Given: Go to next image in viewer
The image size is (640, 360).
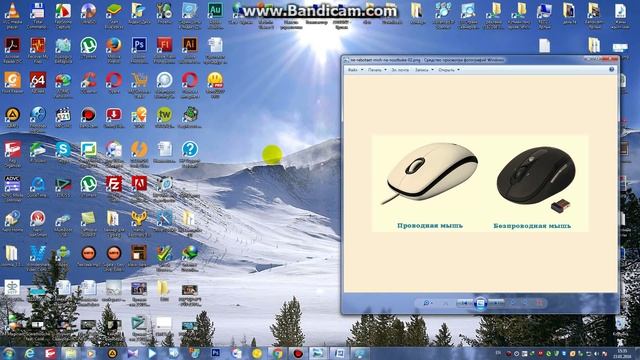Looking at the screenshot, I should pyautogui.click(x=496, y=303).
